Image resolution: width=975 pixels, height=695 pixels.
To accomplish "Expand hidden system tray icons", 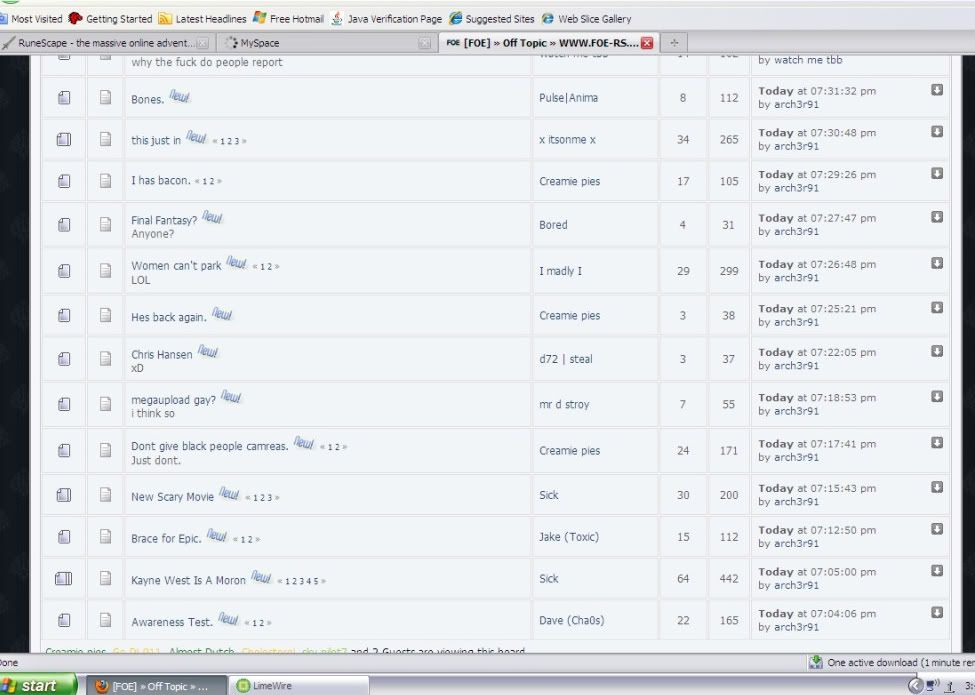I will [x=915, y=685].
